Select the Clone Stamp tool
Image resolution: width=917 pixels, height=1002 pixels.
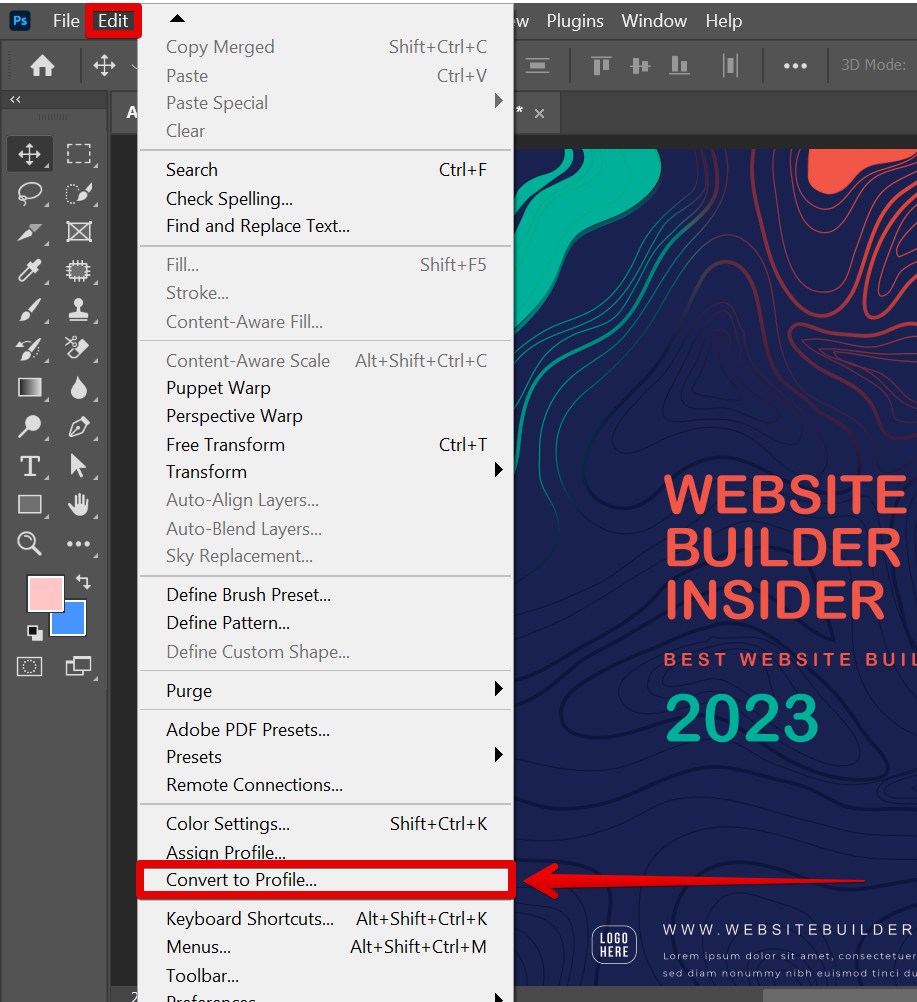pos(79,310)
